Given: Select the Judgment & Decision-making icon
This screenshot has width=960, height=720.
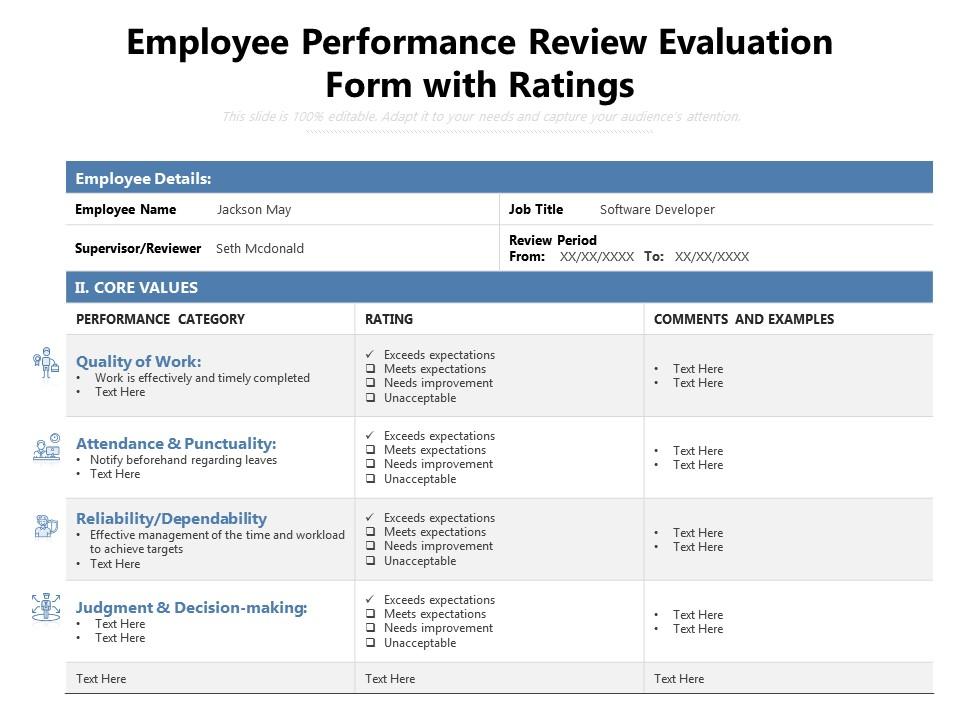Looking at the screenshot, I should pyautogui.click(x=46, y=607).
